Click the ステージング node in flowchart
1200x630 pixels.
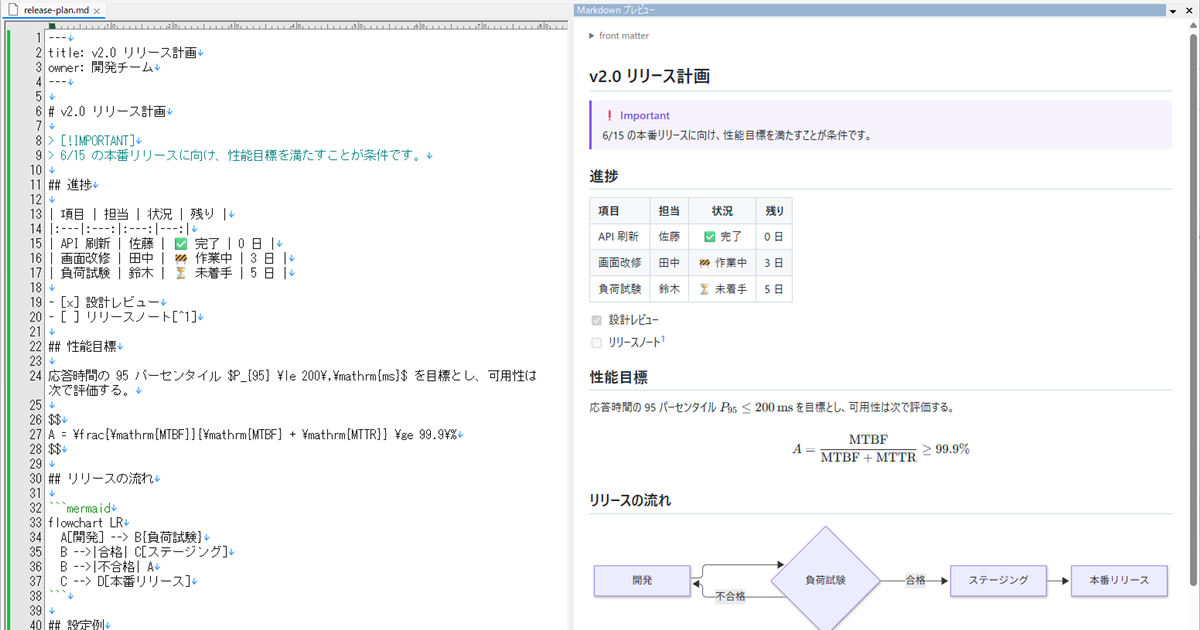pos(998,580)
